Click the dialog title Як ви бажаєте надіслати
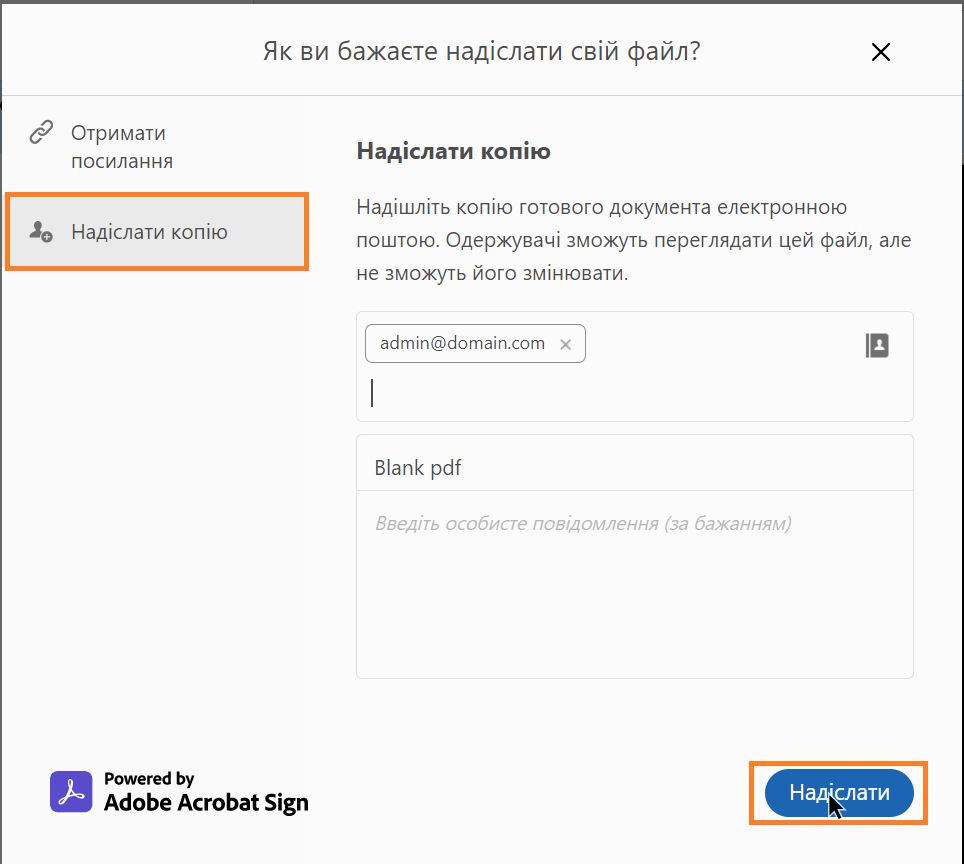Screen dimensions: 964x864 coord(481,52)
